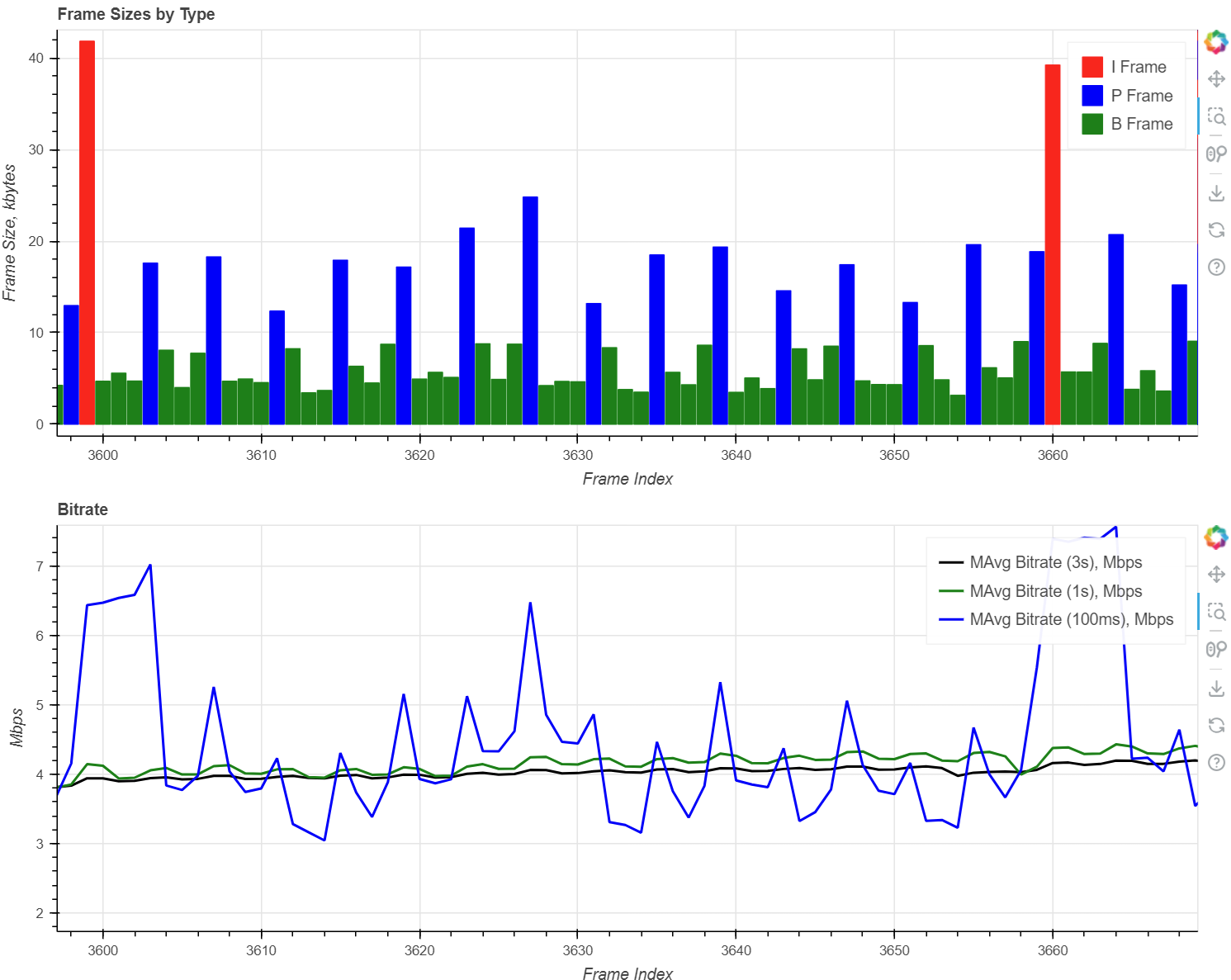Click y-axis tick '7' on Bitrate chart
This screenshot has width=1231, height=980.
click(x=40, y=566)
